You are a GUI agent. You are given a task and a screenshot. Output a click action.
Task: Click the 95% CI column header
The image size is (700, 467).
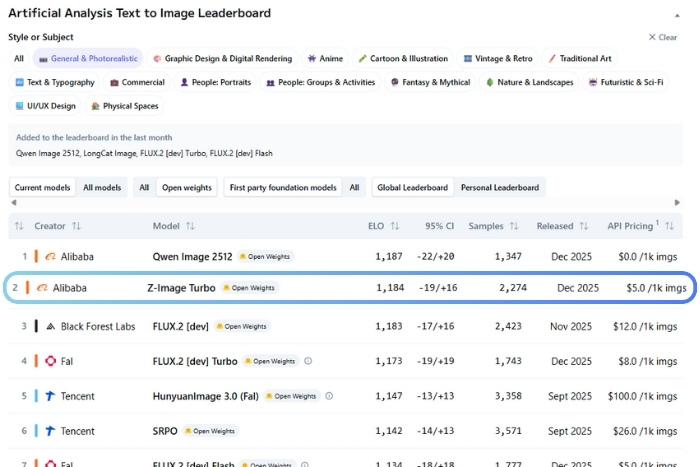point(439,226)
